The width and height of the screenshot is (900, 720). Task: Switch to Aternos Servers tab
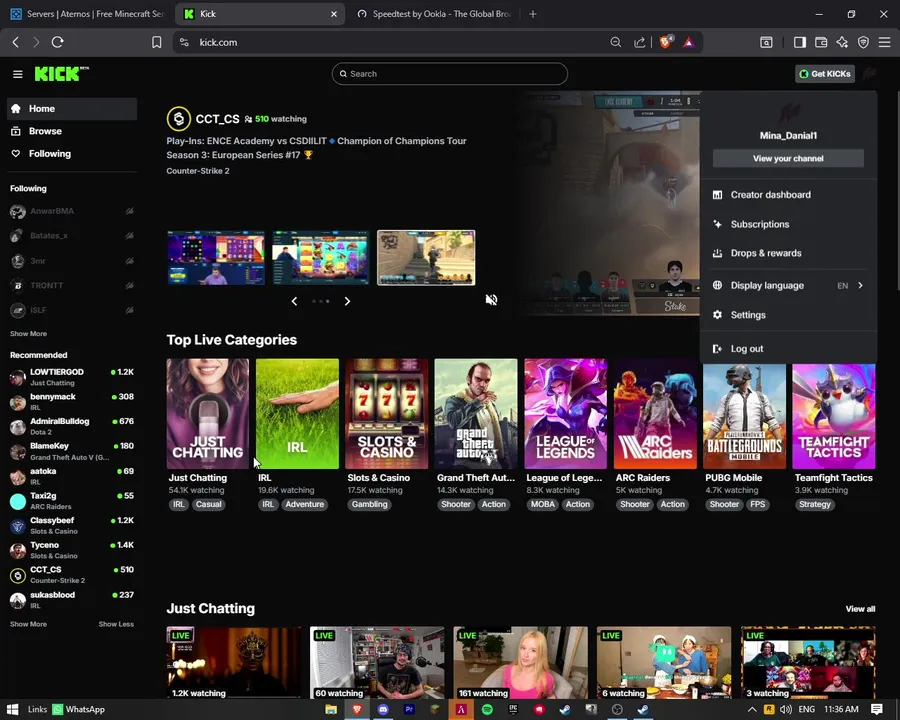pos(87,14)
